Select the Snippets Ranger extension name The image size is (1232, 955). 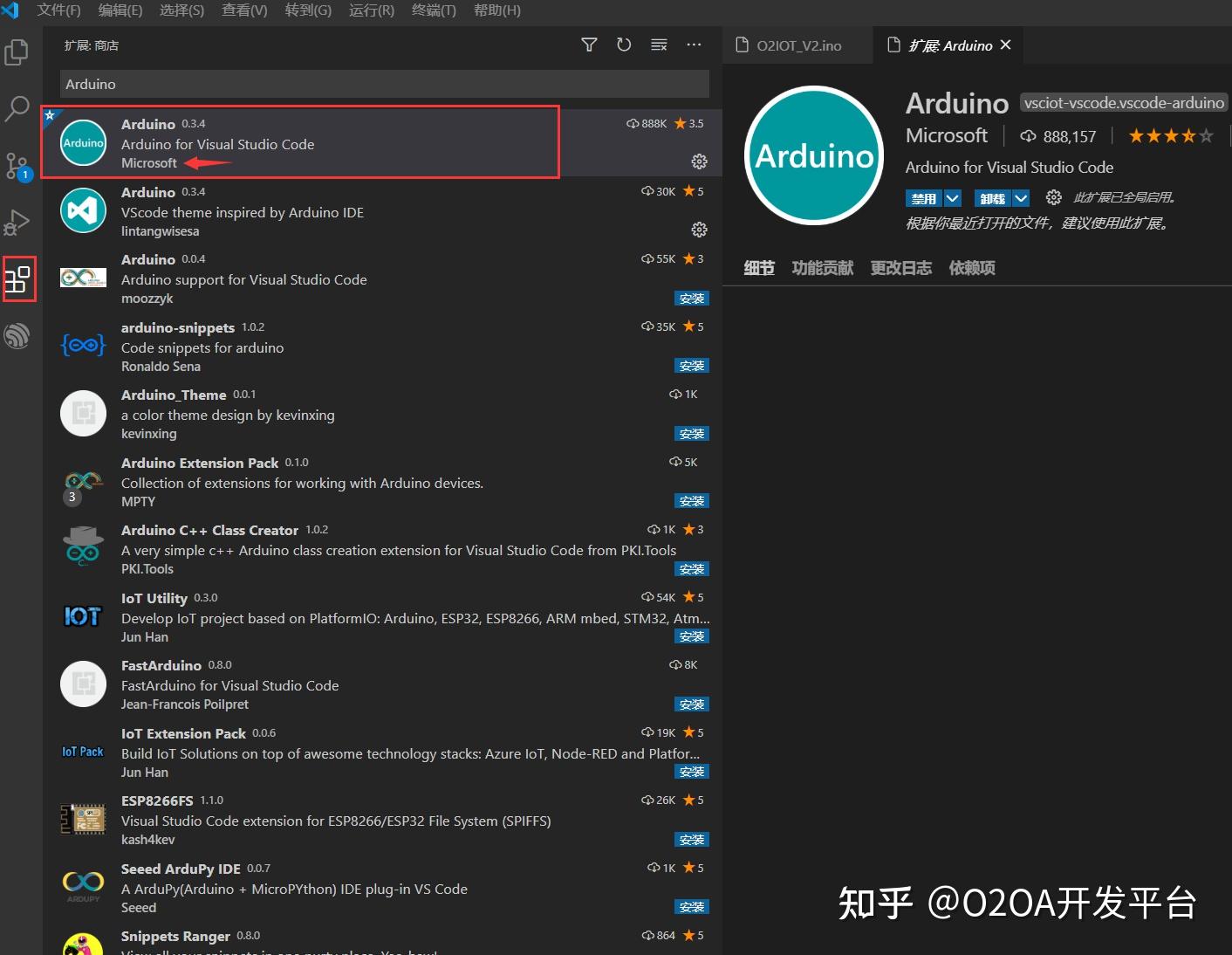175,936
